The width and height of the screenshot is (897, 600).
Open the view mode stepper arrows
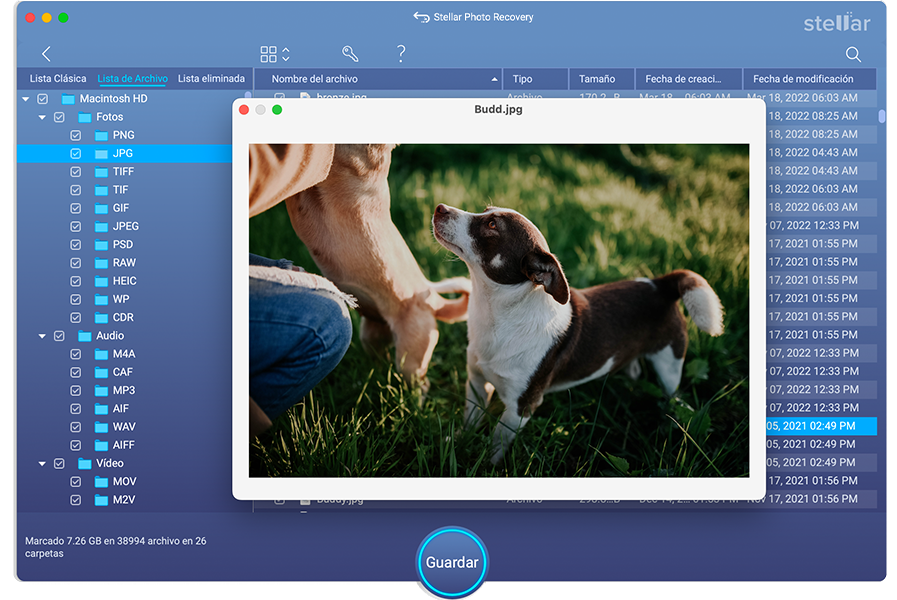(x=286, y=54)
